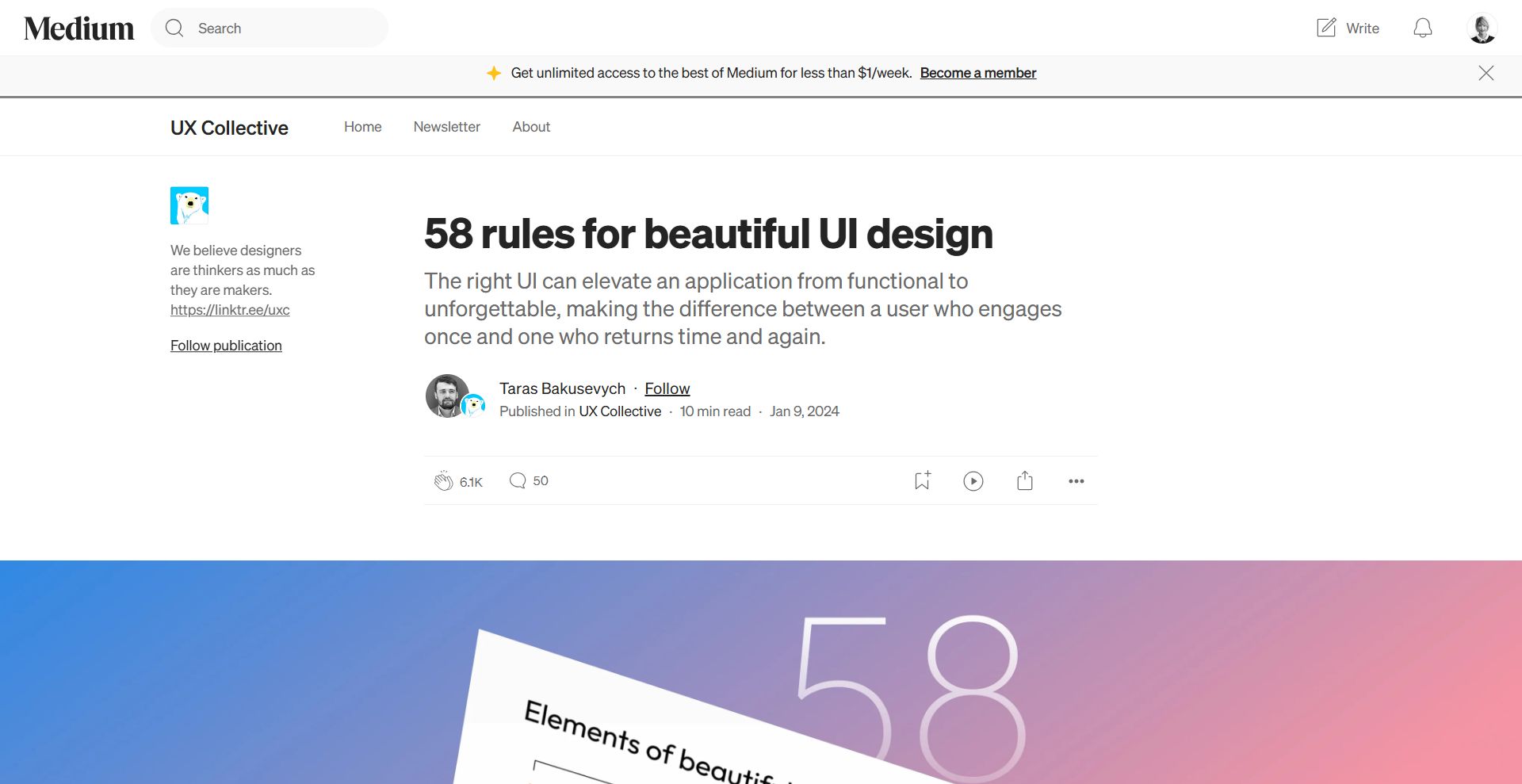Click the Jan 9, 2024 date
1522x784 pixels.
pyautogui.click(x=805, y=411)
